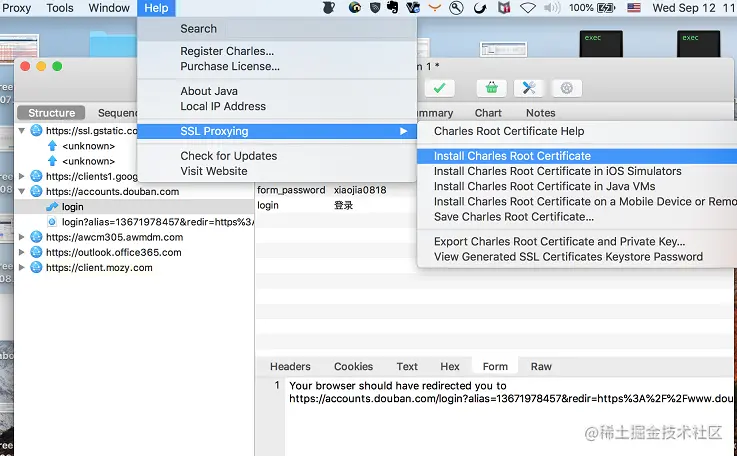Select the login tree row
This screenshot has width=737, height=456.
pyautogui.click(x=134, y=206)
